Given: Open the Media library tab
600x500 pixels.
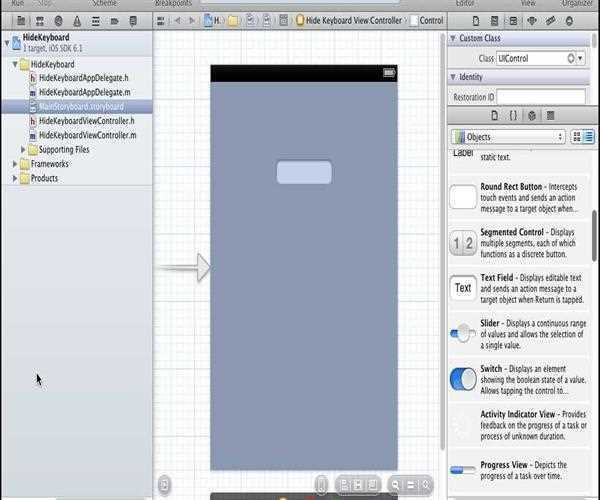Looking at the screenshot, I should click(551, 116).
